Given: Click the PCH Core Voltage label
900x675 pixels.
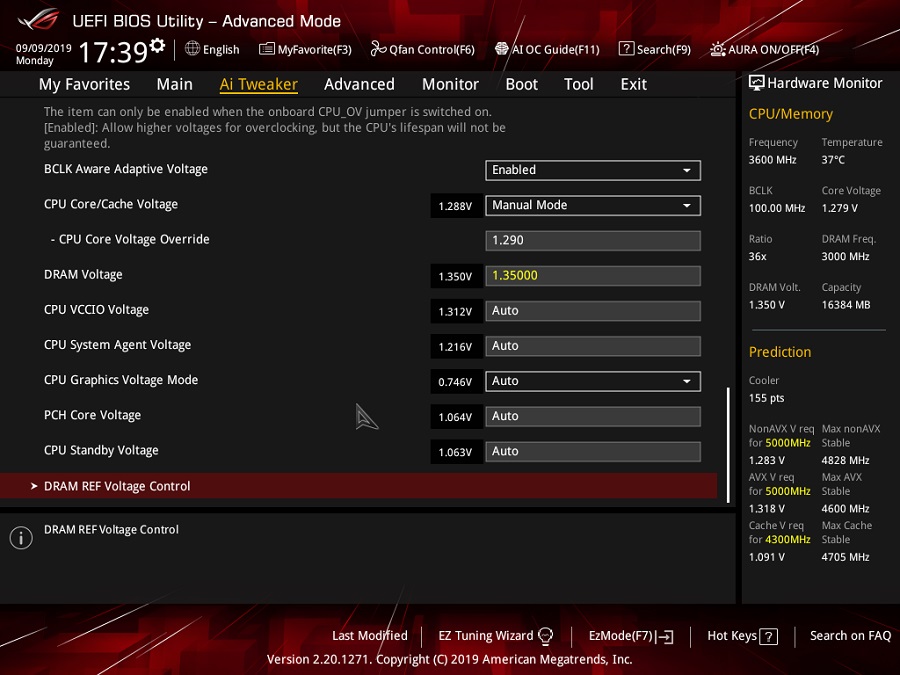Looking at the screenshot, I should point(92,415).
